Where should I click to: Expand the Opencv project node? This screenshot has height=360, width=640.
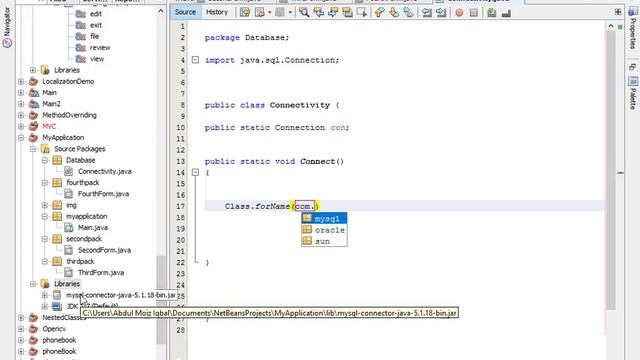pyautogui.click(x=21, y=329)
